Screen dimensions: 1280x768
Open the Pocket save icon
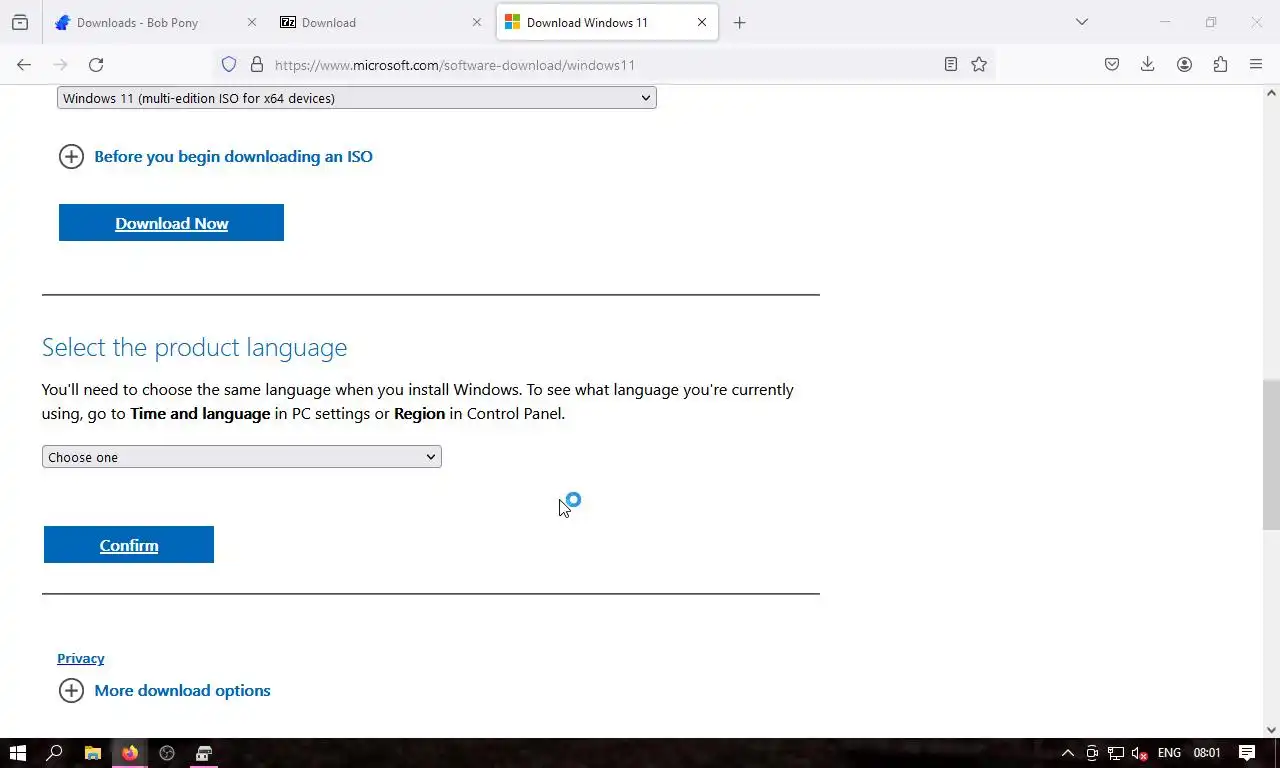(x=1112, y=64)
